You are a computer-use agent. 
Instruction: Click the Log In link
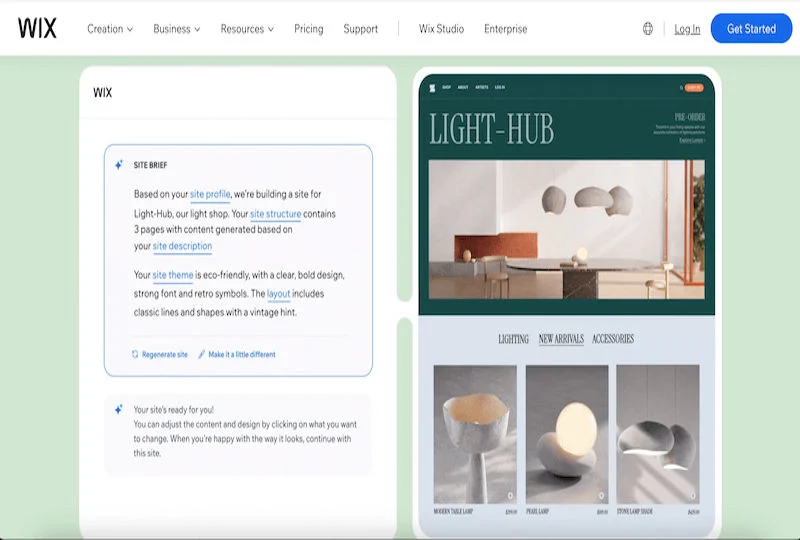[x=687, y=29]
